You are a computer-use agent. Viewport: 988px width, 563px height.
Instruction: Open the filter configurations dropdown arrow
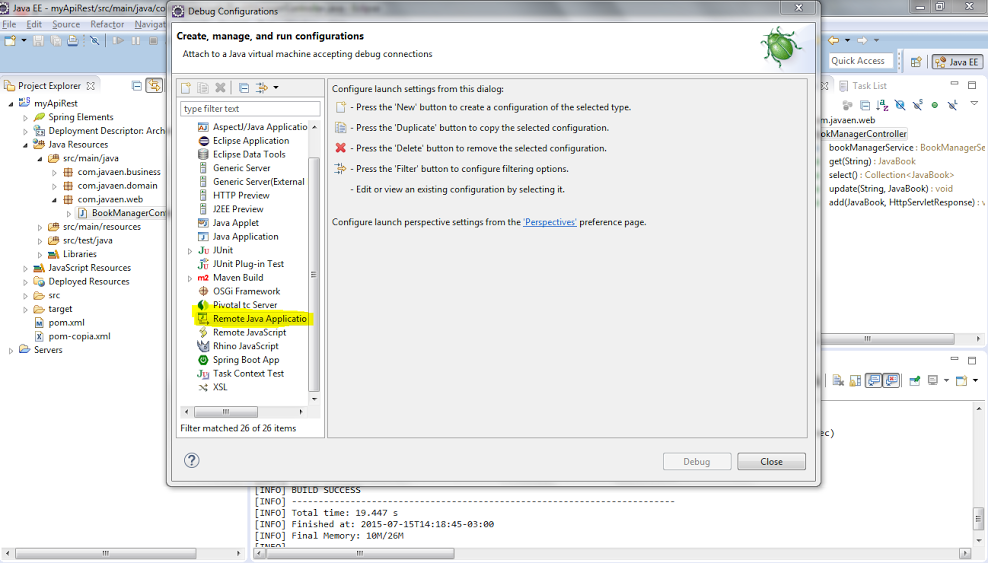pyautogui.click(x=275, y=88)
